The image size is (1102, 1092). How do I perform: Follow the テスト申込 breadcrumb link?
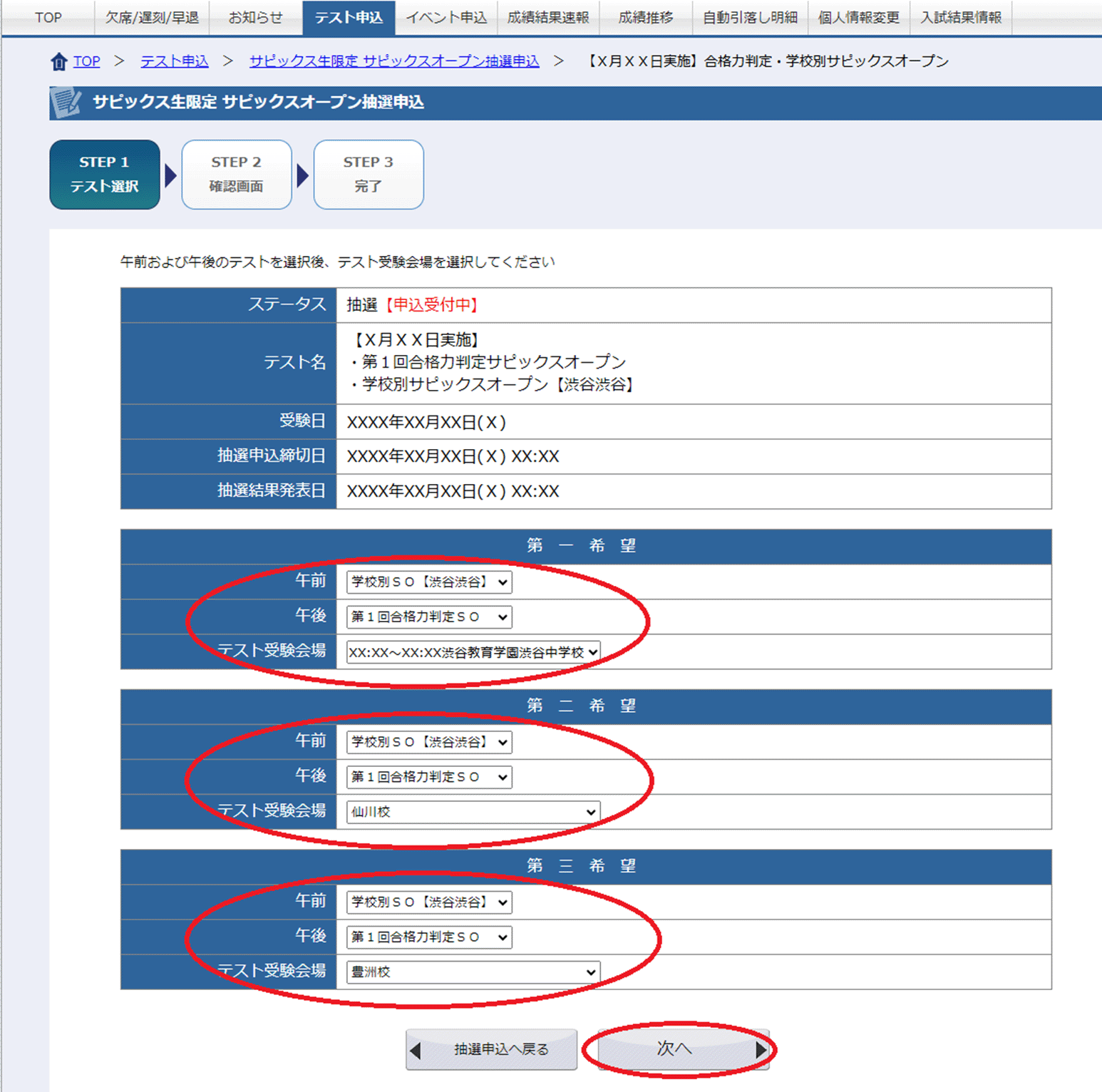click(x=175, y=61)
